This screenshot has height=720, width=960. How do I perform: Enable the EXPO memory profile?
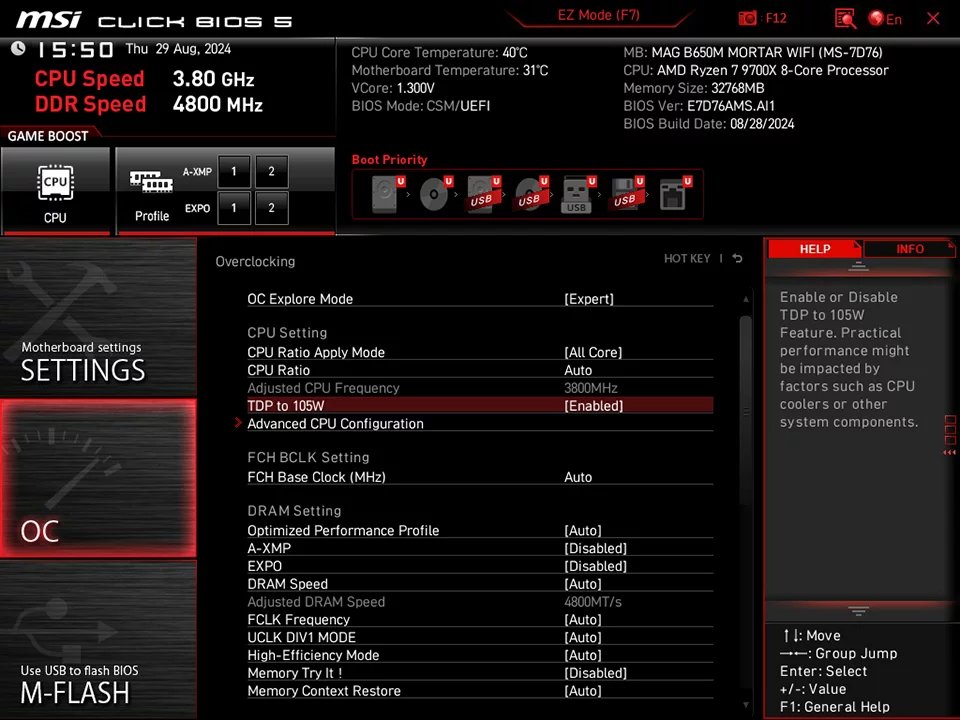pos(480,566)
